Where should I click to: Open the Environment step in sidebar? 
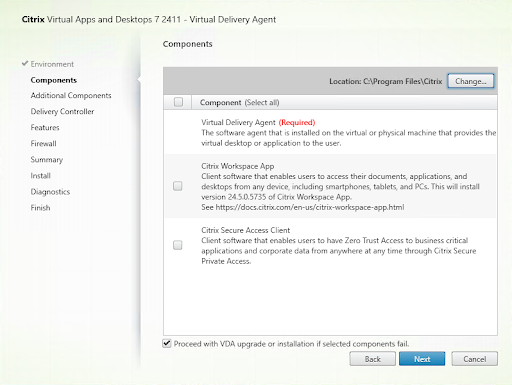tap(52, 64)
